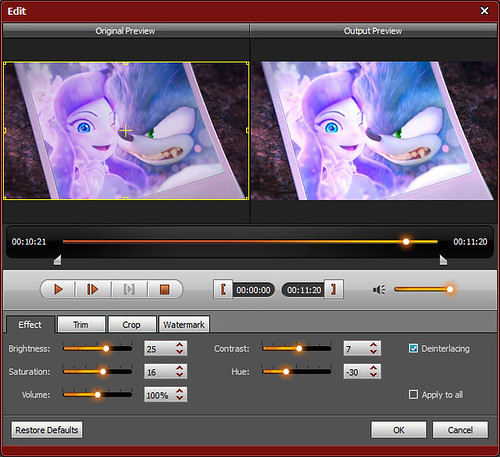Decrease the Saturation value with down arrow
This screenshot has width=500, height=457.
[x=180, y=375]
